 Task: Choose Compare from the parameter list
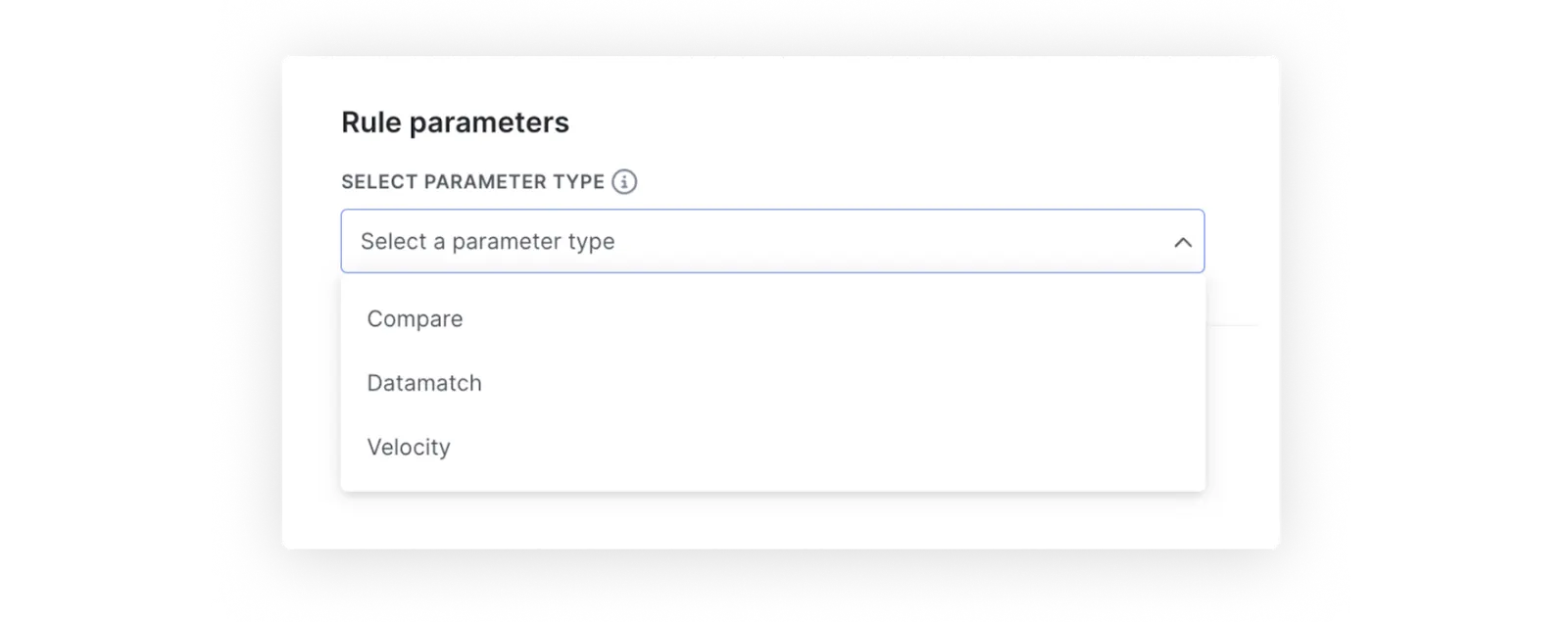(x=415, y=319)
